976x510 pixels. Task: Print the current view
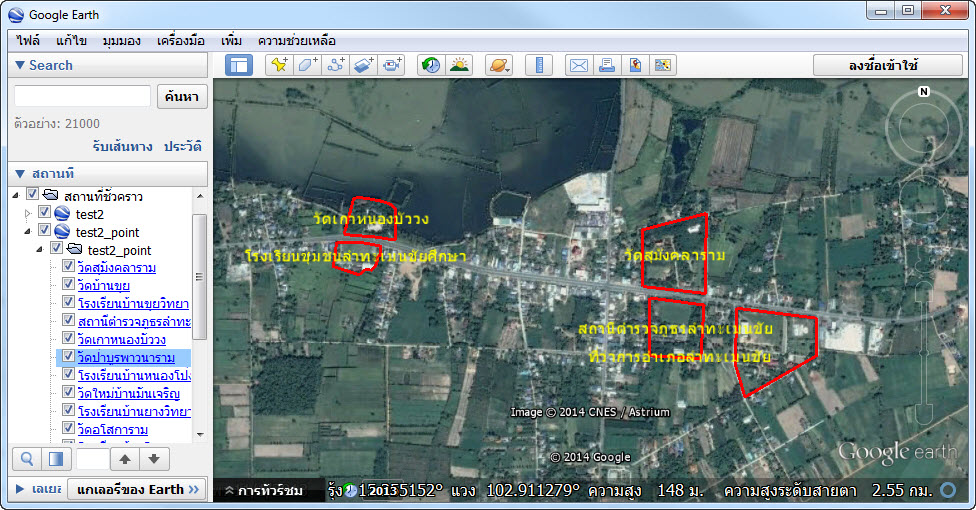point(607,65)
